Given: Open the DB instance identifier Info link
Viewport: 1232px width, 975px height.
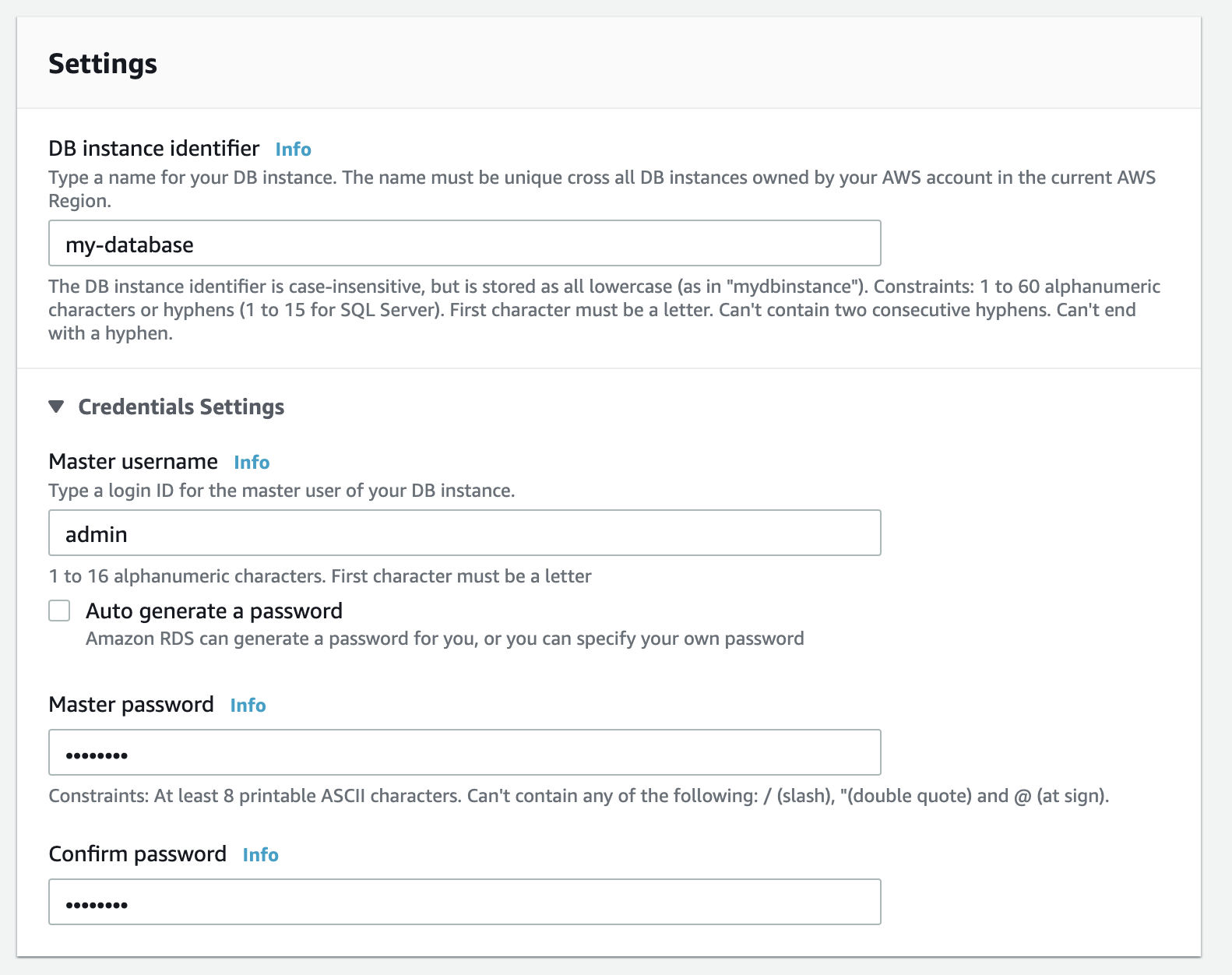Looking at the screenshot, I should pyautogui.click(x=293, y=149).
